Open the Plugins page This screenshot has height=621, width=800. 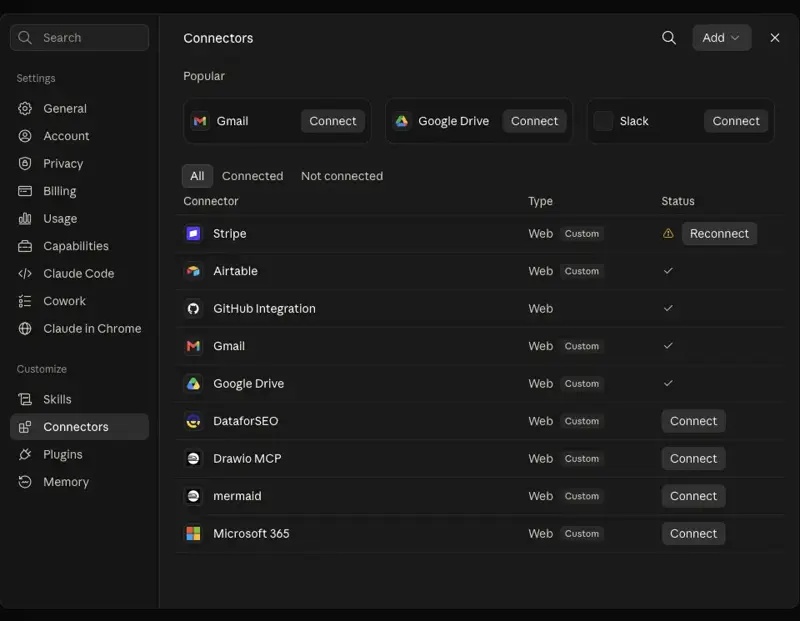80,455
